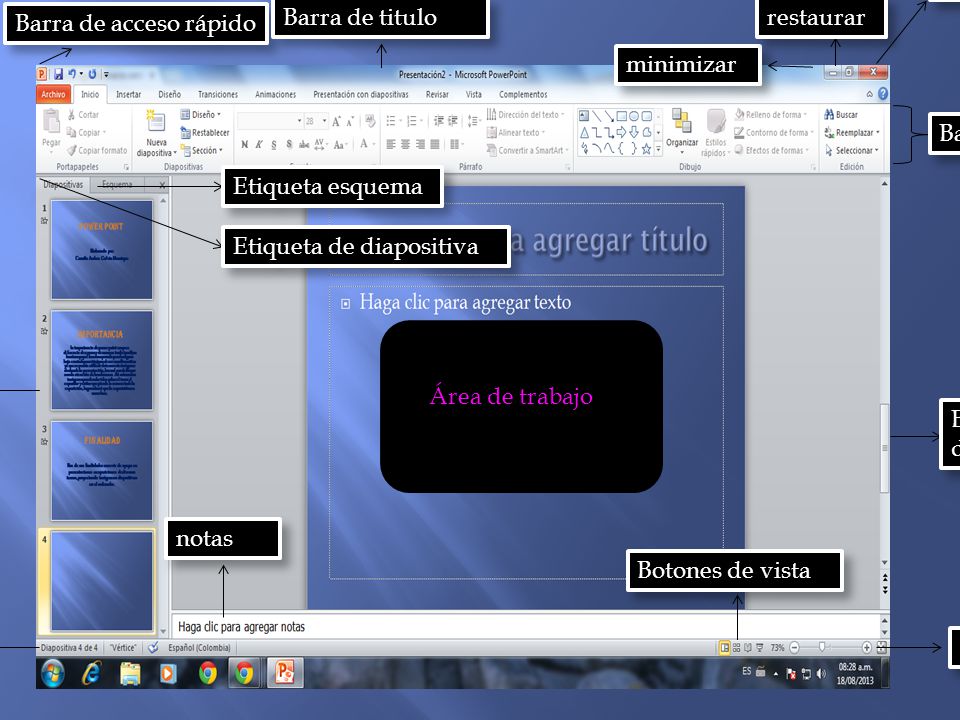This screenshot has width=960, height=720.
Task: Expand Diseño layout dropdown in Diapositivas group
Action: pos(201,114)
